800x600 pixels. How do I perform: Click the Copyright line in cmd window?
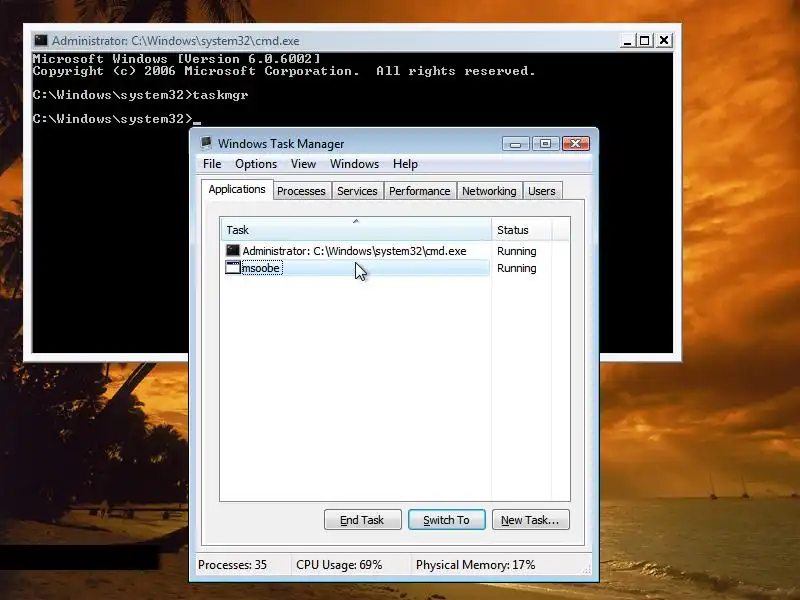click(284, 71)
